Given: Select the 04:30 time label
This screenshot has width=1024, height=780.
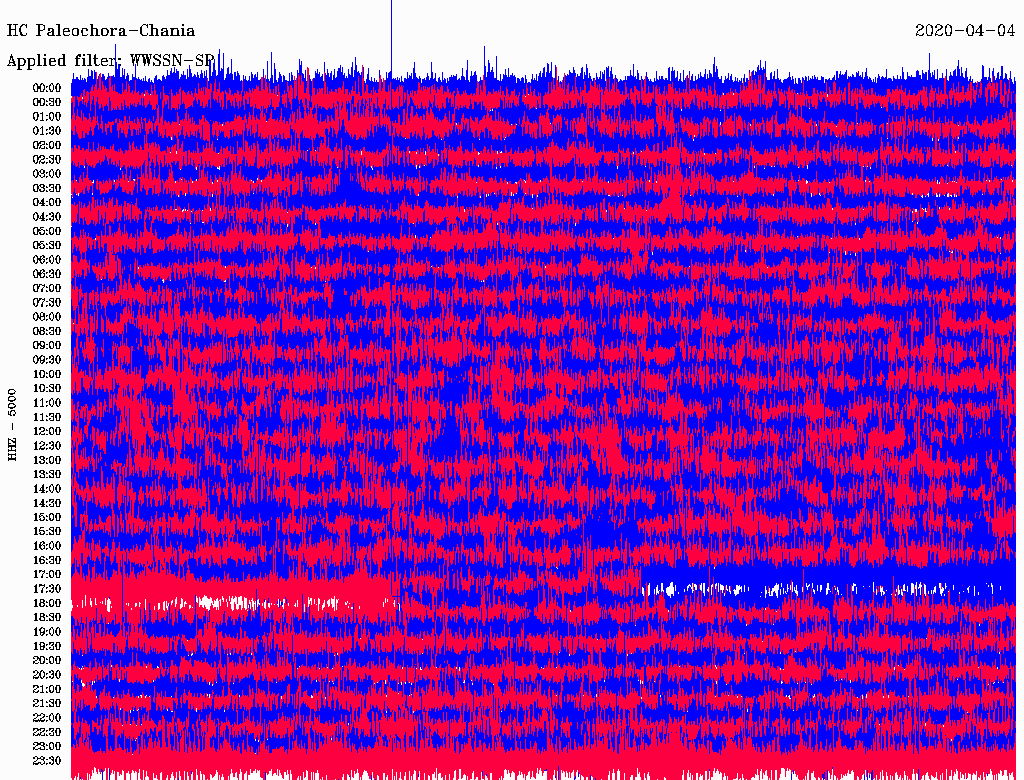Looking at the screenshot, I should [47, 217].
